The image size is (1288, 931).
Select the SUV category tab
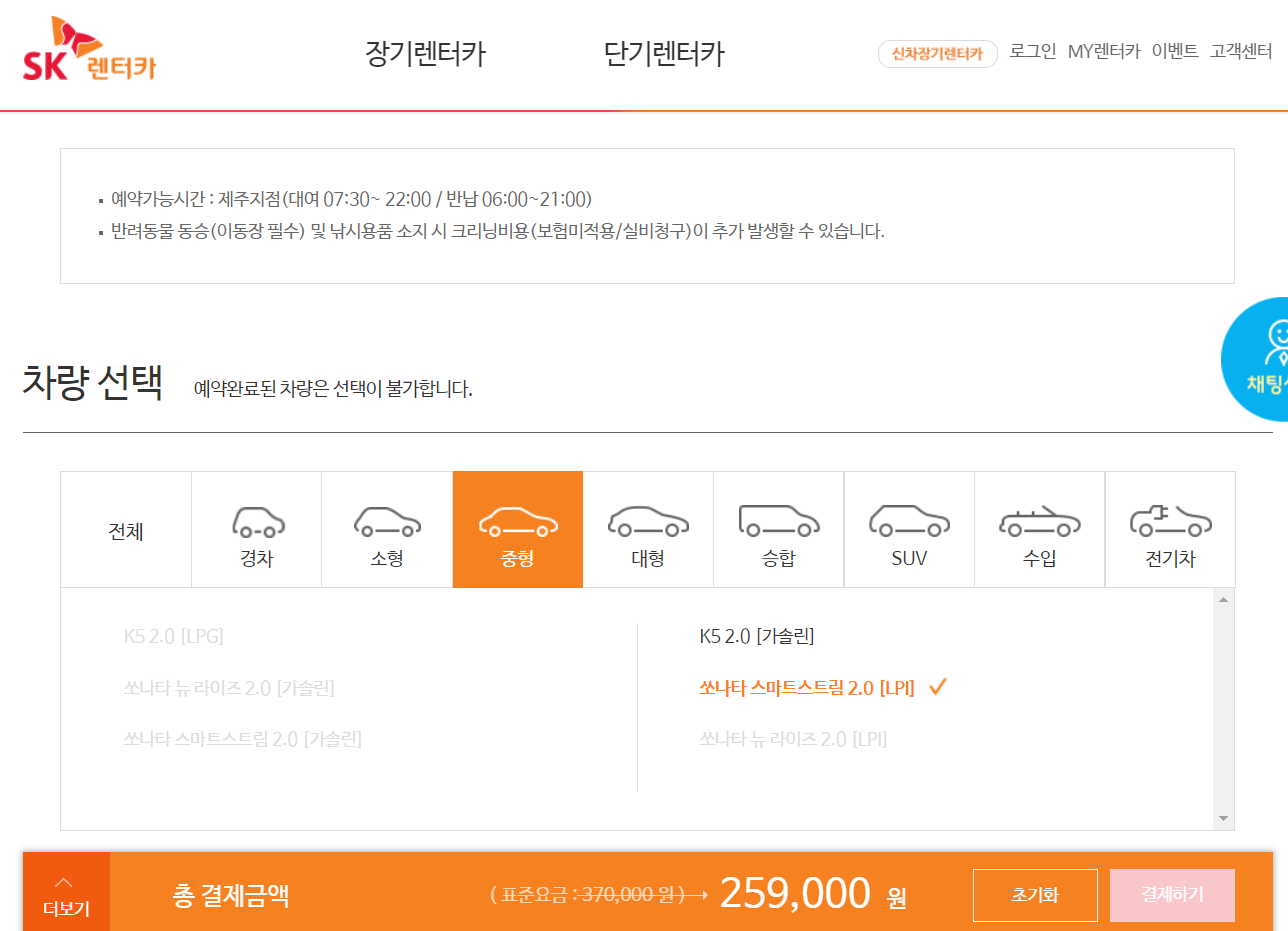tap(909, 530)
